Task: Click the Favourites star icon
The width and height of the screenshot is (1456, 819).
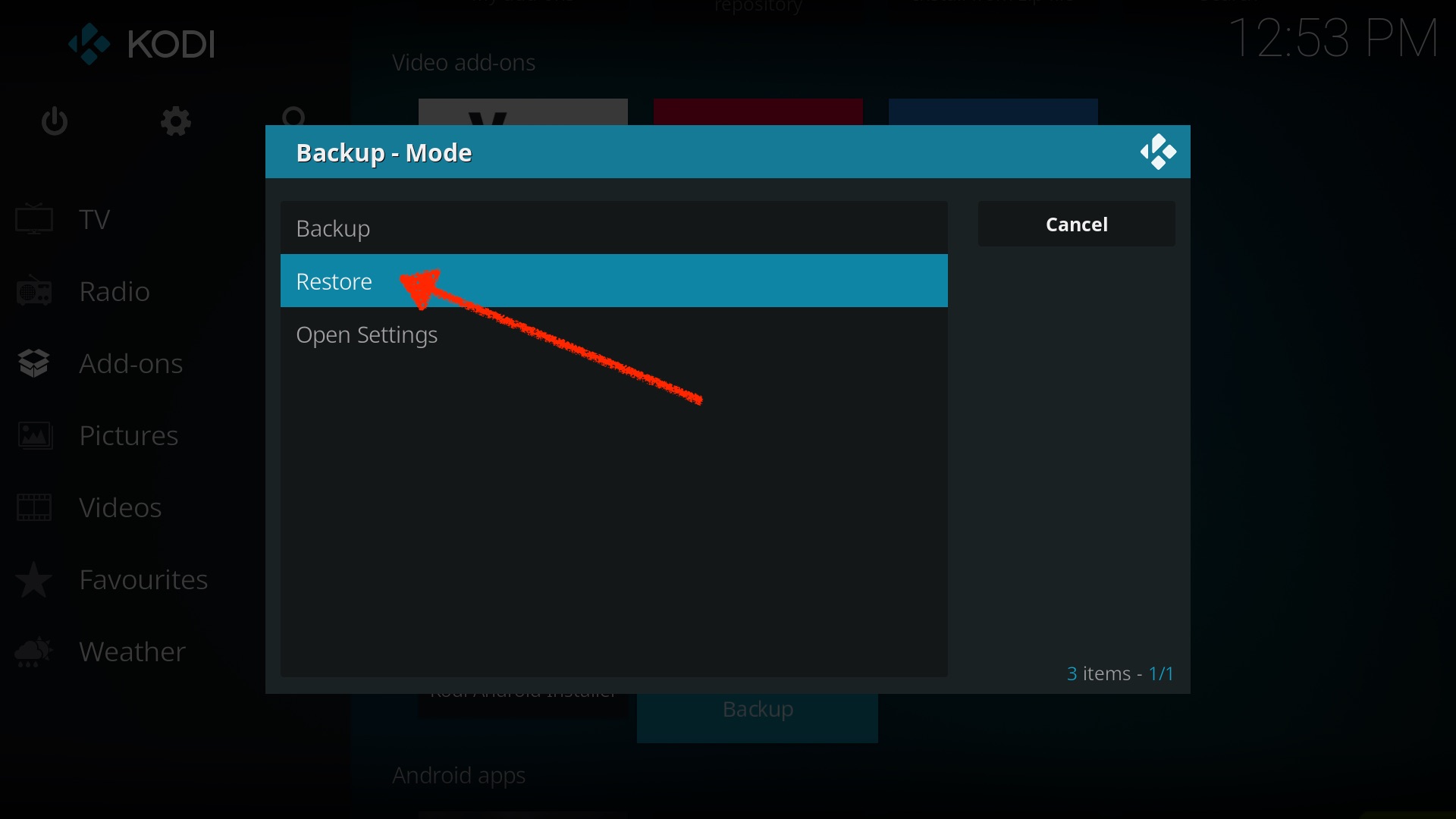Action: coord(34,580)
